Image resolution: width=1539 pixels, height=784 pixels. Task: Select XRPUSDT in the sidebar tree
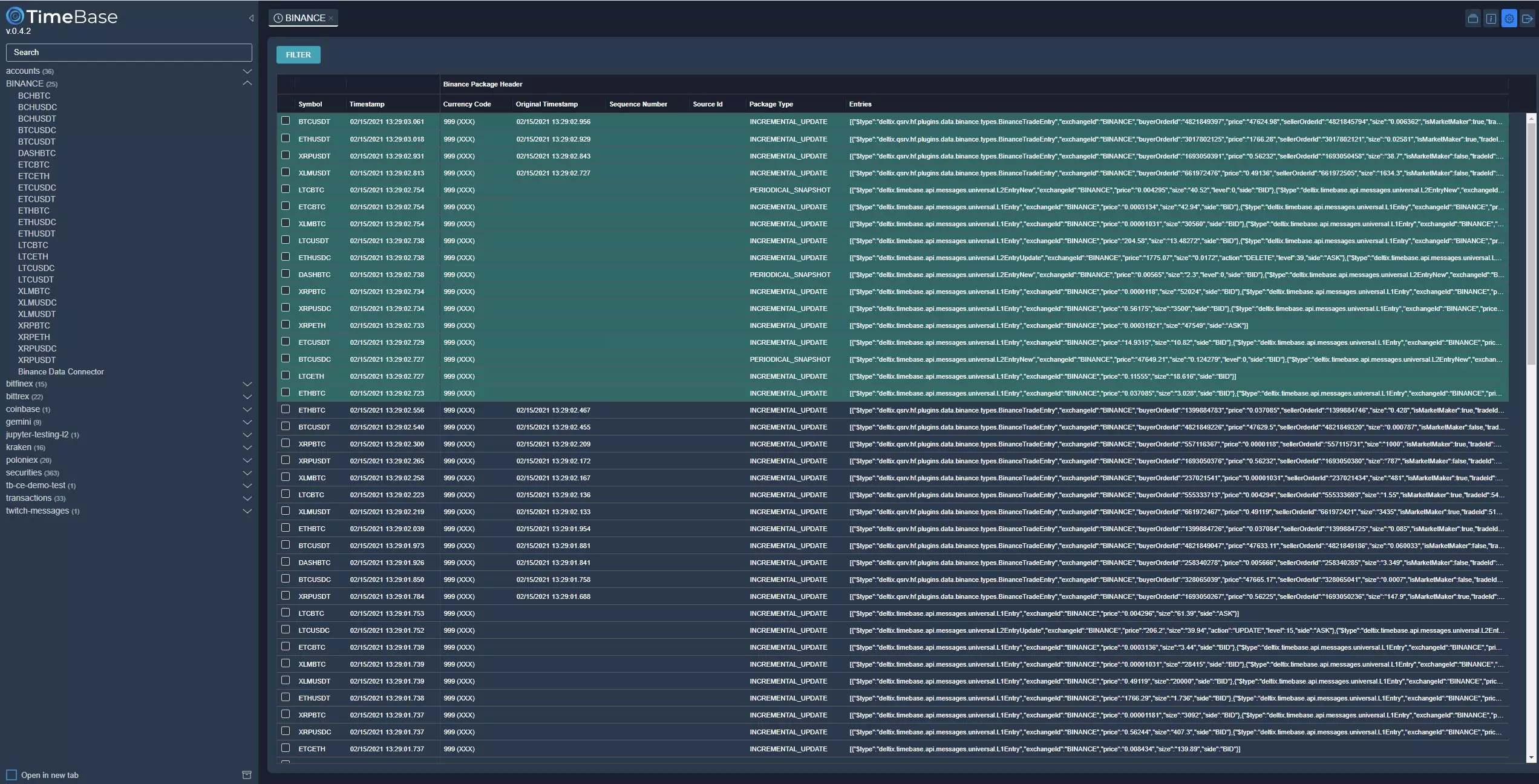[x=37, y=360]
